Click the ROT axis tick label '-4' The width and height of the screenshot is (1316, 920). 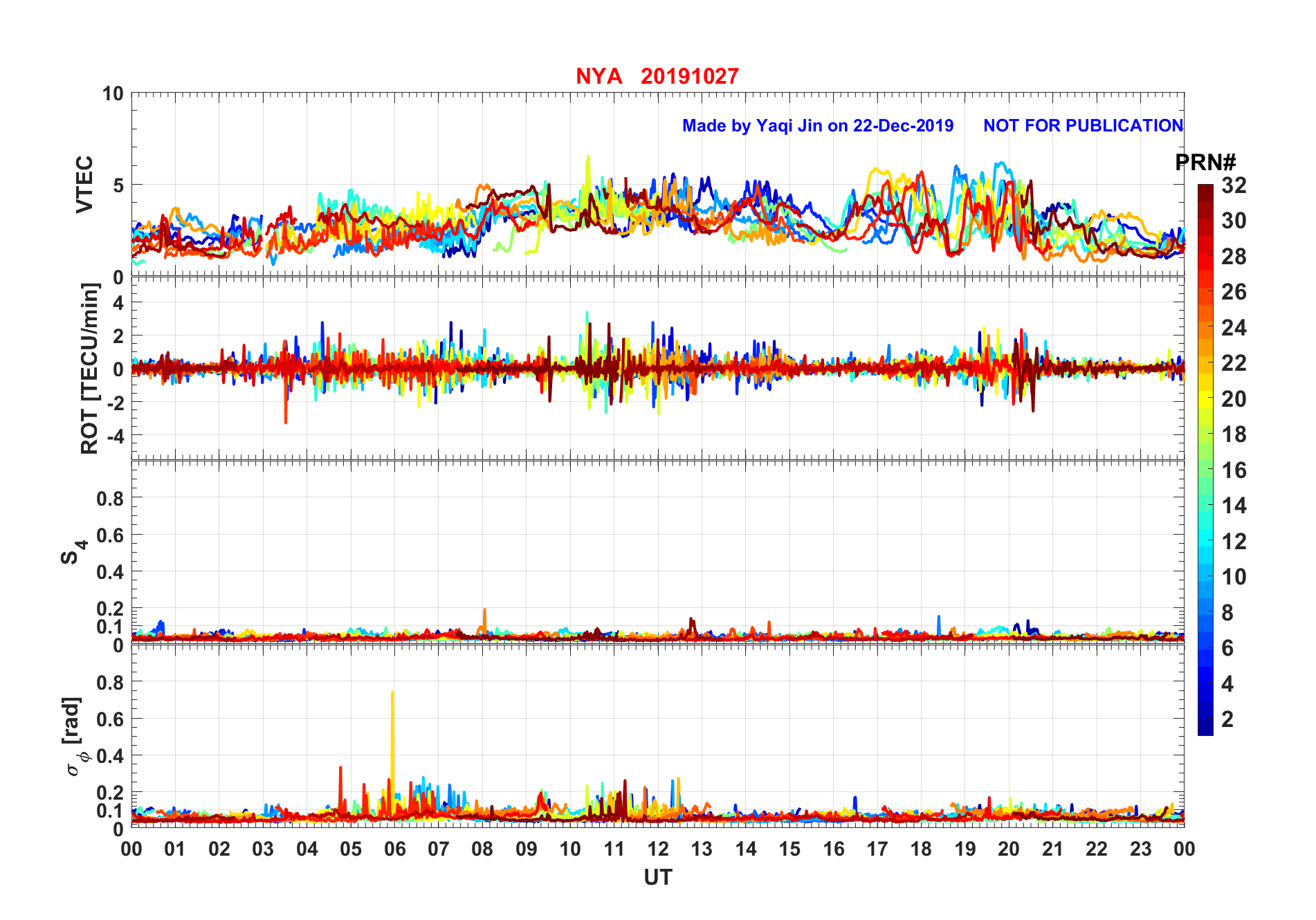pyautogui.click(x=114, y=436)
